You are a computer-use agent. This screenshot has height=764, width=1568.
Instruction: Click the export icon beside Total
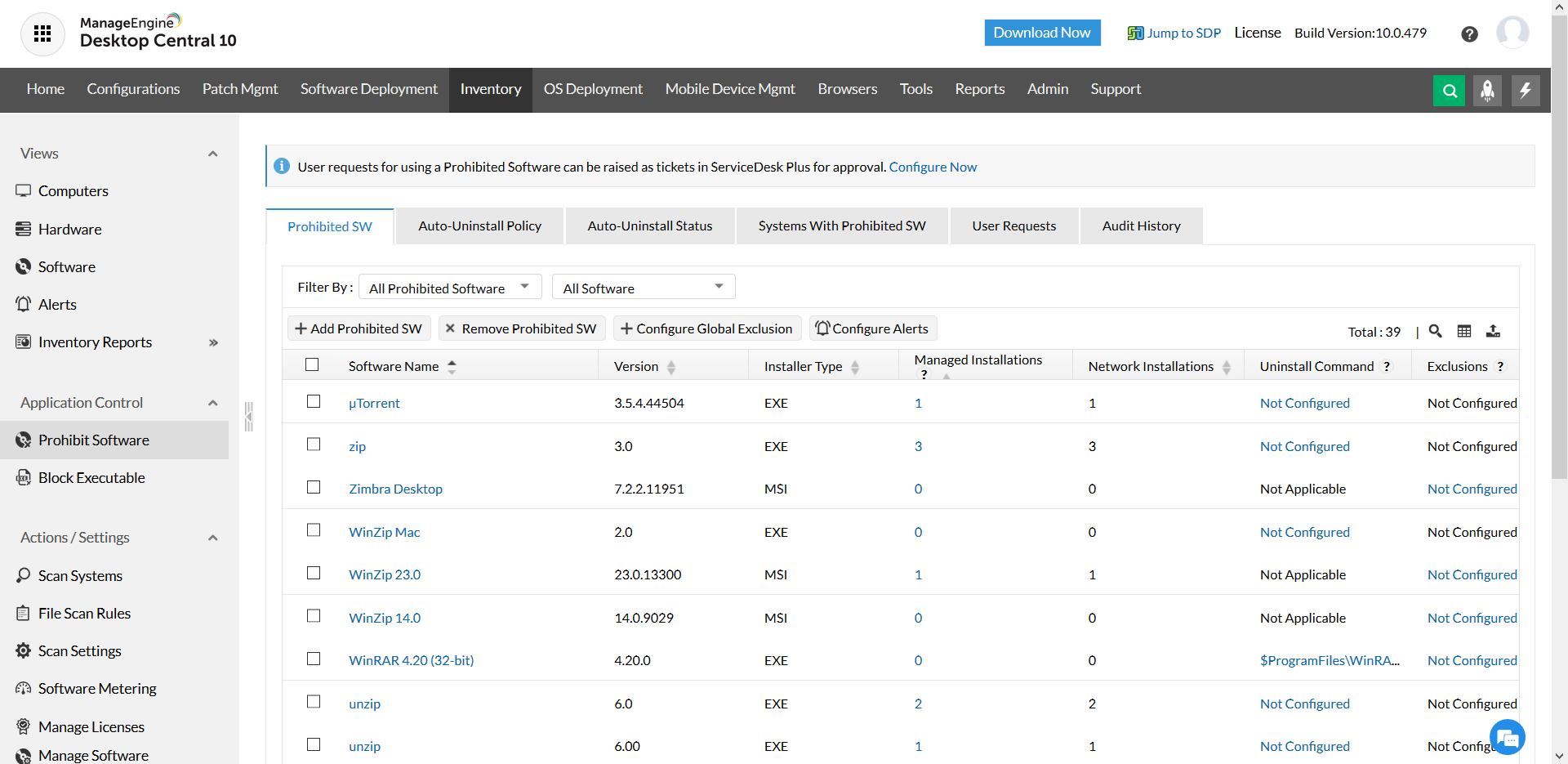pyautogui.click(x=1493, y=331)
